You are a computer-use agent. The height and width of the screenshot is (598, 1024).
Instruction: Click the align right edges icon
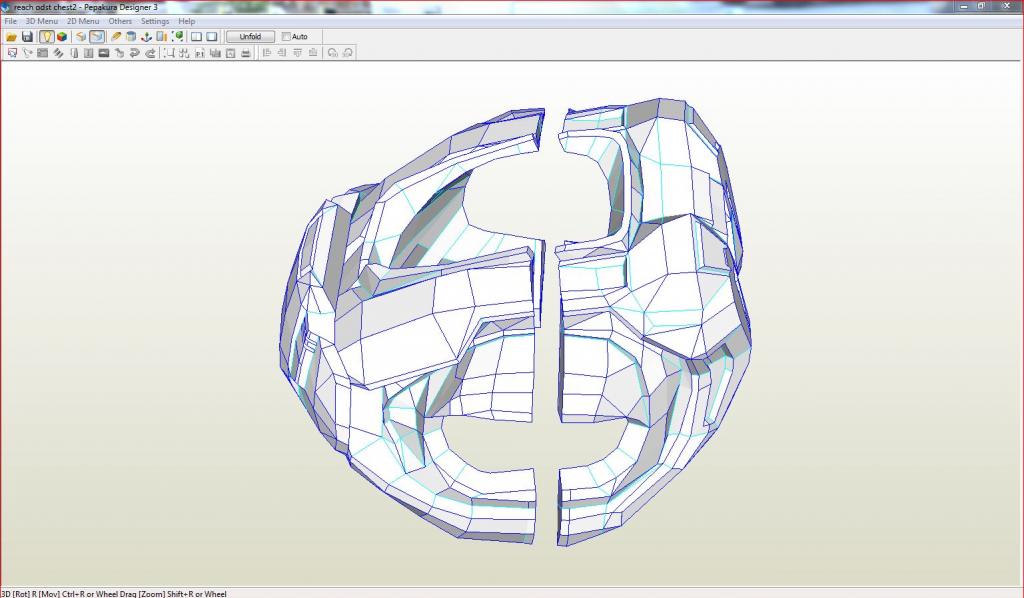282,53
